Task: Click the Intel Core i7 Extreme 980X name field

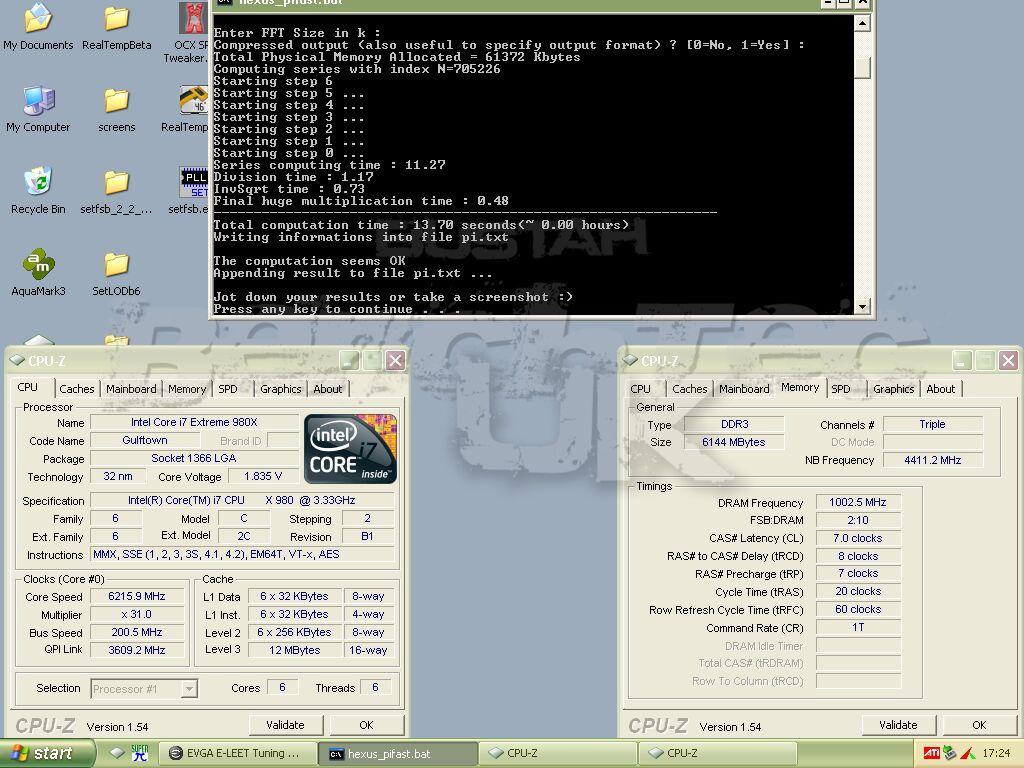Action: coord(194,422)
